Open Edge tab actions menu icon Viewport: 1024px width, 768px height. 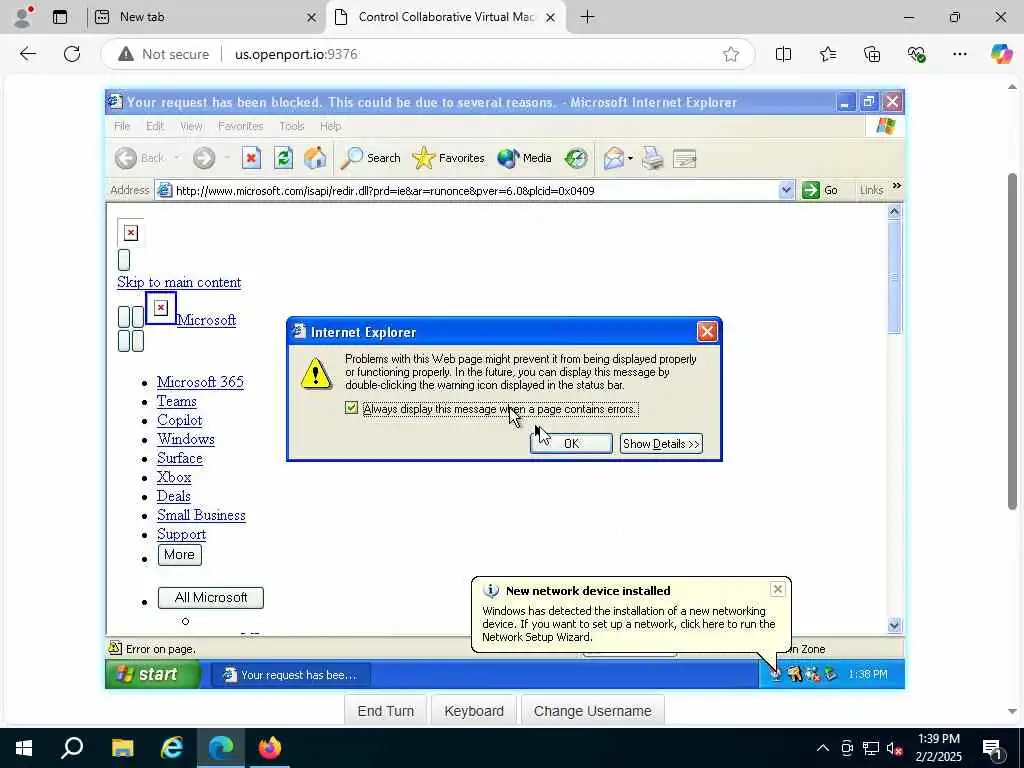pos(60,17)
